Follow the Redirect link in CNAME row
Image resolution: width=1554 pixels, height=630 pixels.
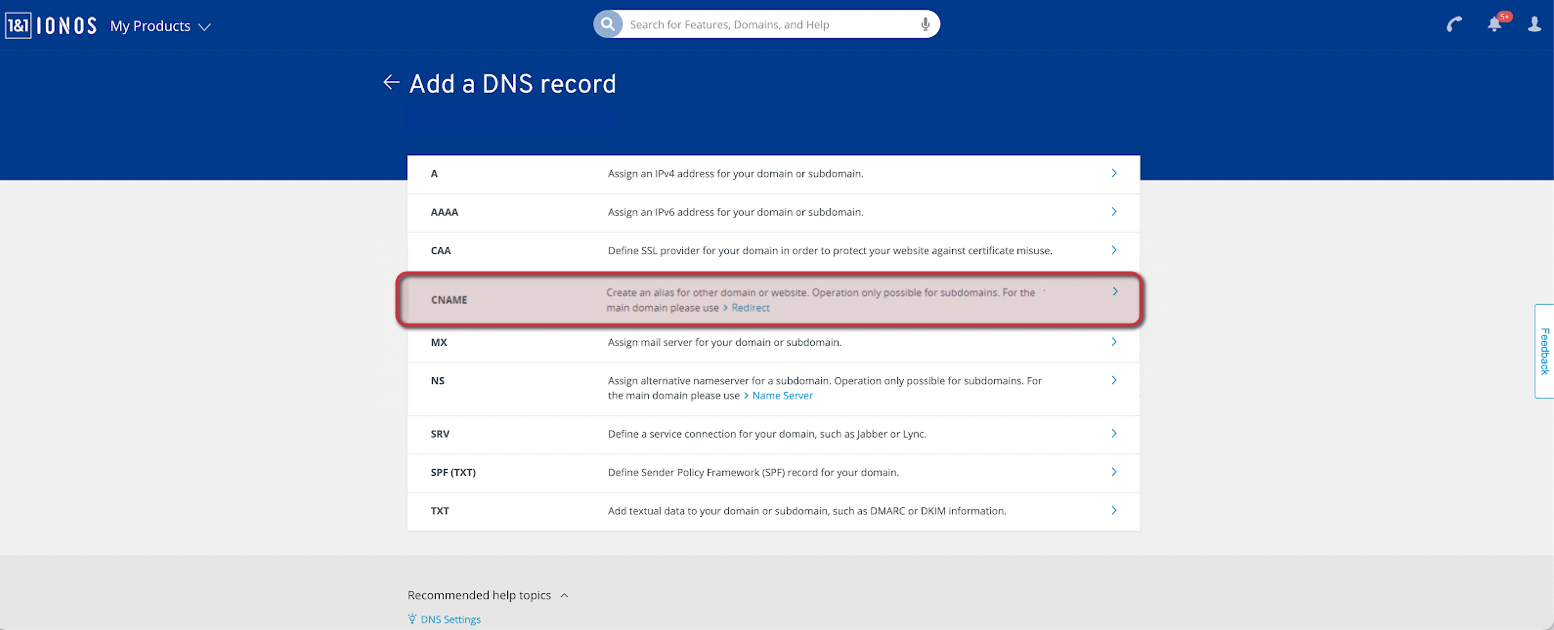pos(750,308)
